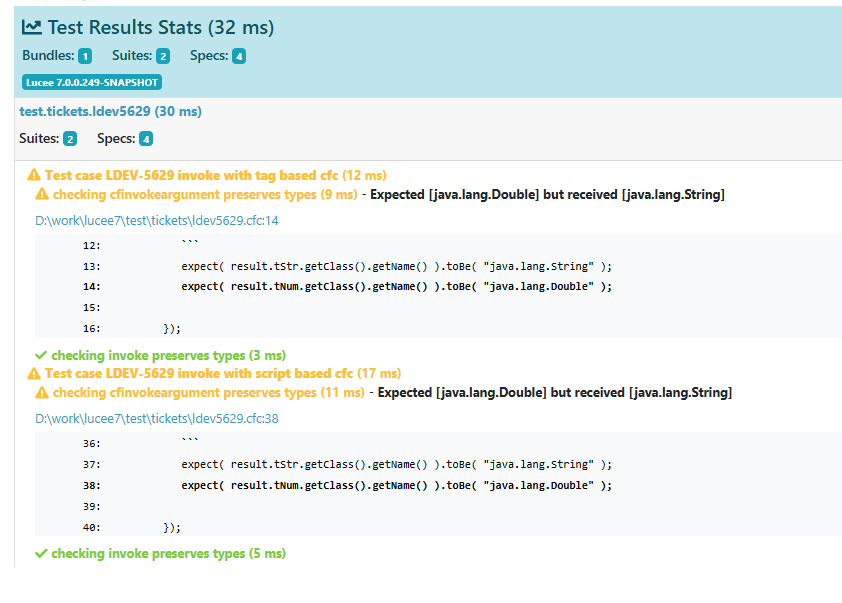This screenshot has height=603, width=842.
Task: Click warning icon of tag based cfc suite
Action: (x=34, y=175)
